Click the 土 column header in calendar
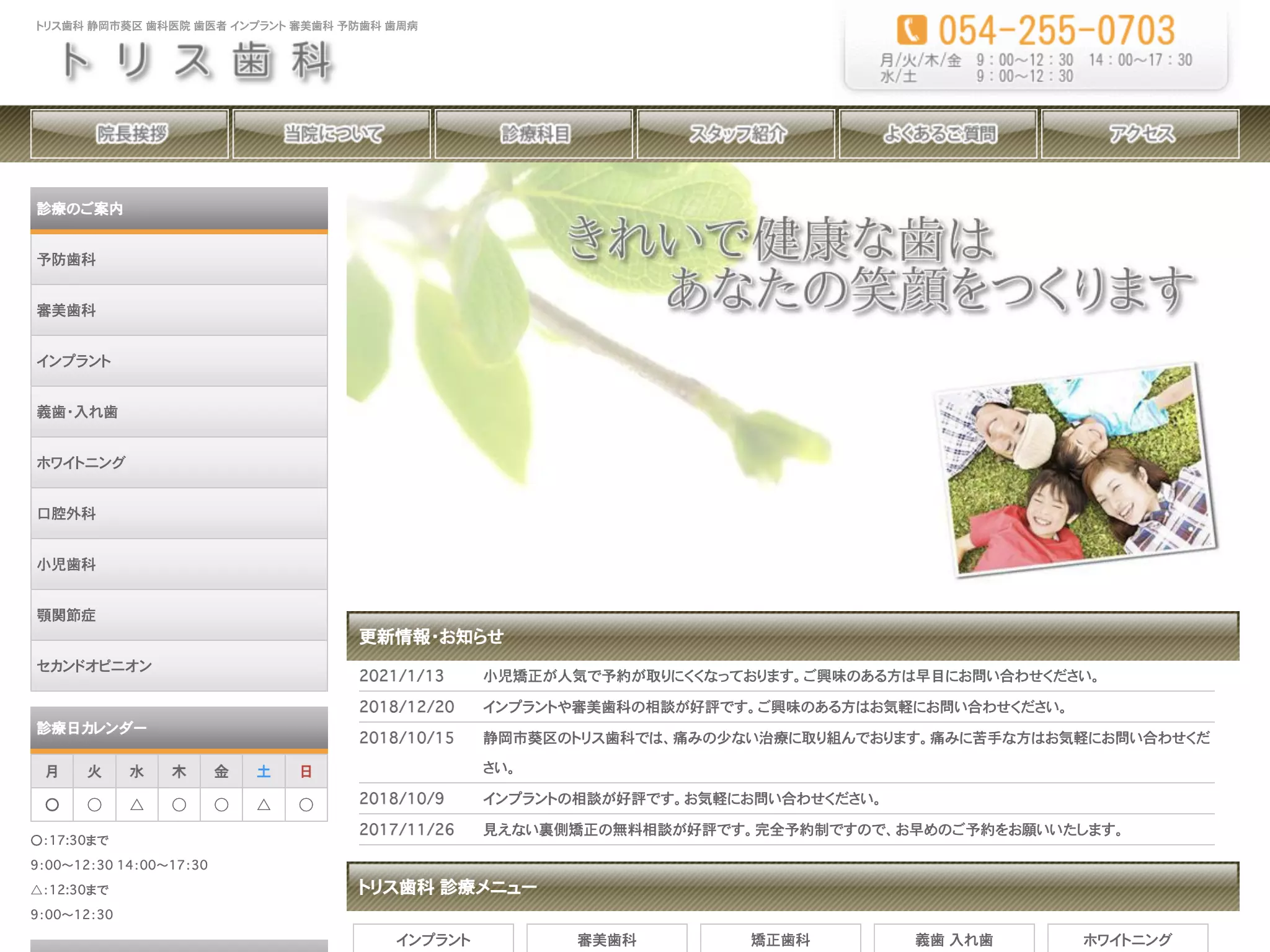The width and height of the screenshot is (1270, 952). click(x=264, y=771)
